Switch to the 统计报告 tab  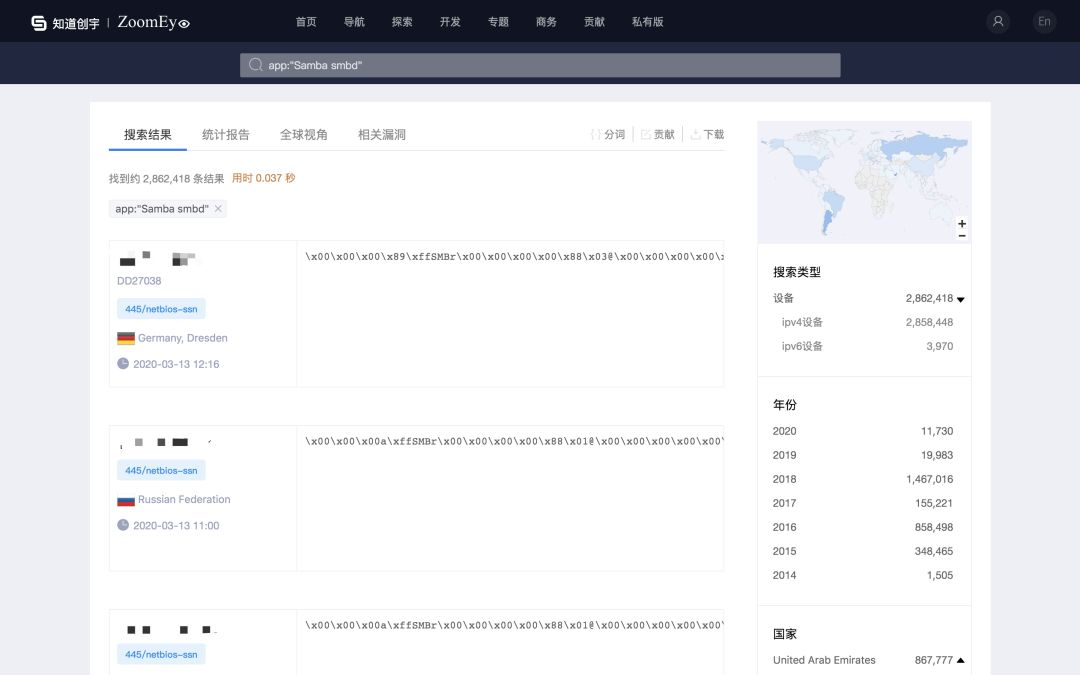tap(226, 134)
